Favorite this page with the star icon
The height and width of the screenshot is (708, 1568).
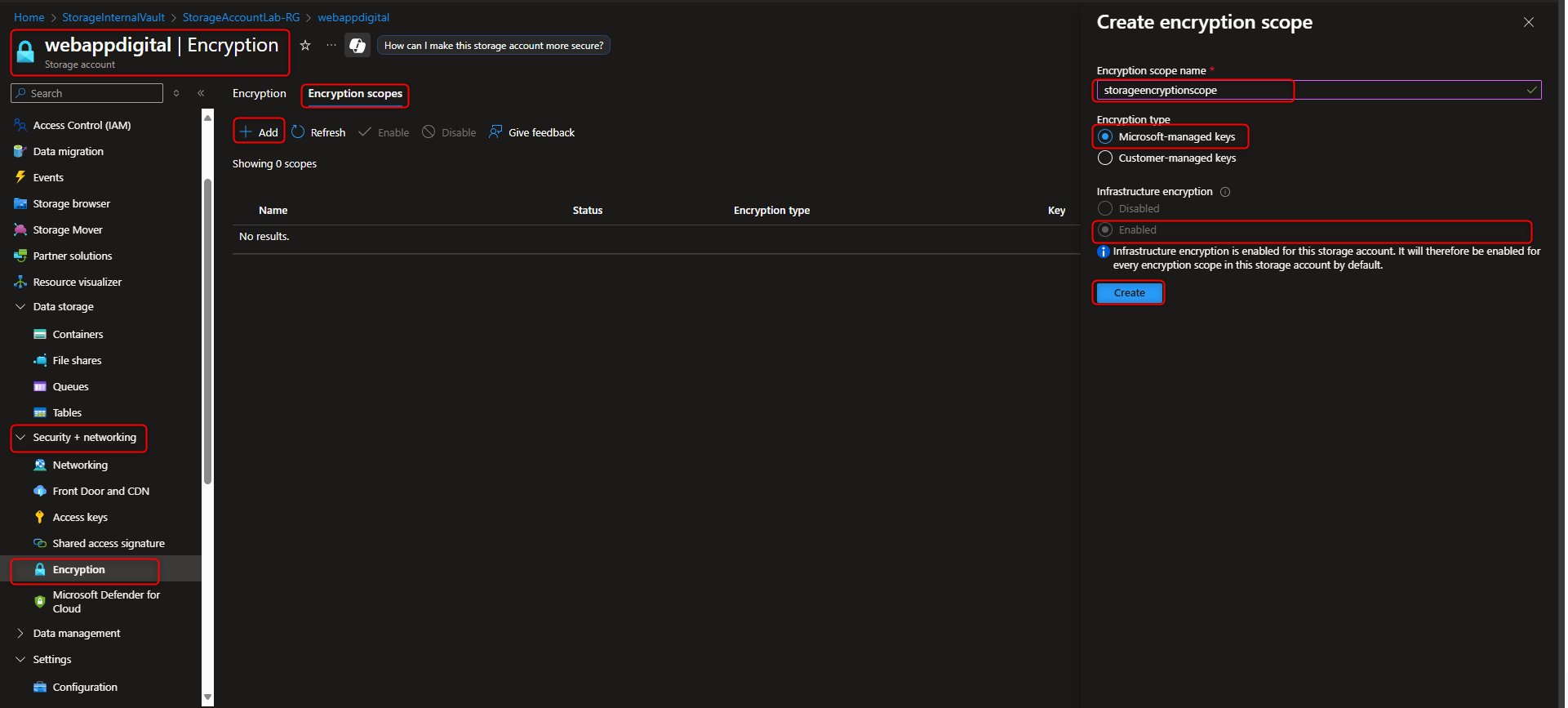[305, 46]
